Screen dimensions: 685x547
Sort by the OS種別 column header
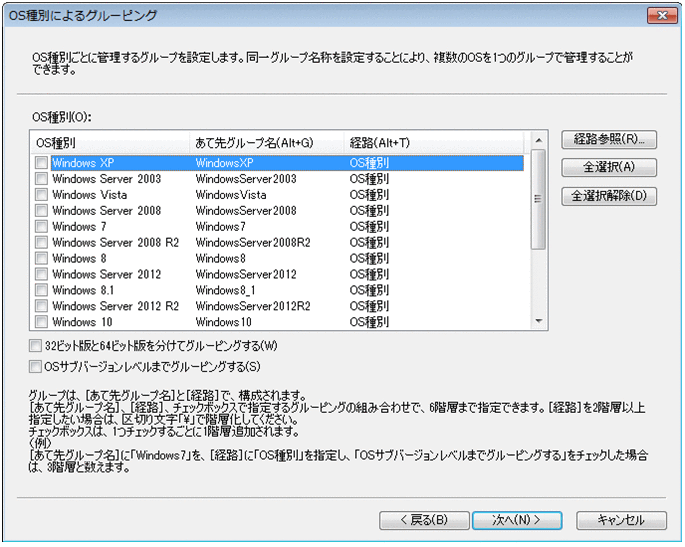110,143
